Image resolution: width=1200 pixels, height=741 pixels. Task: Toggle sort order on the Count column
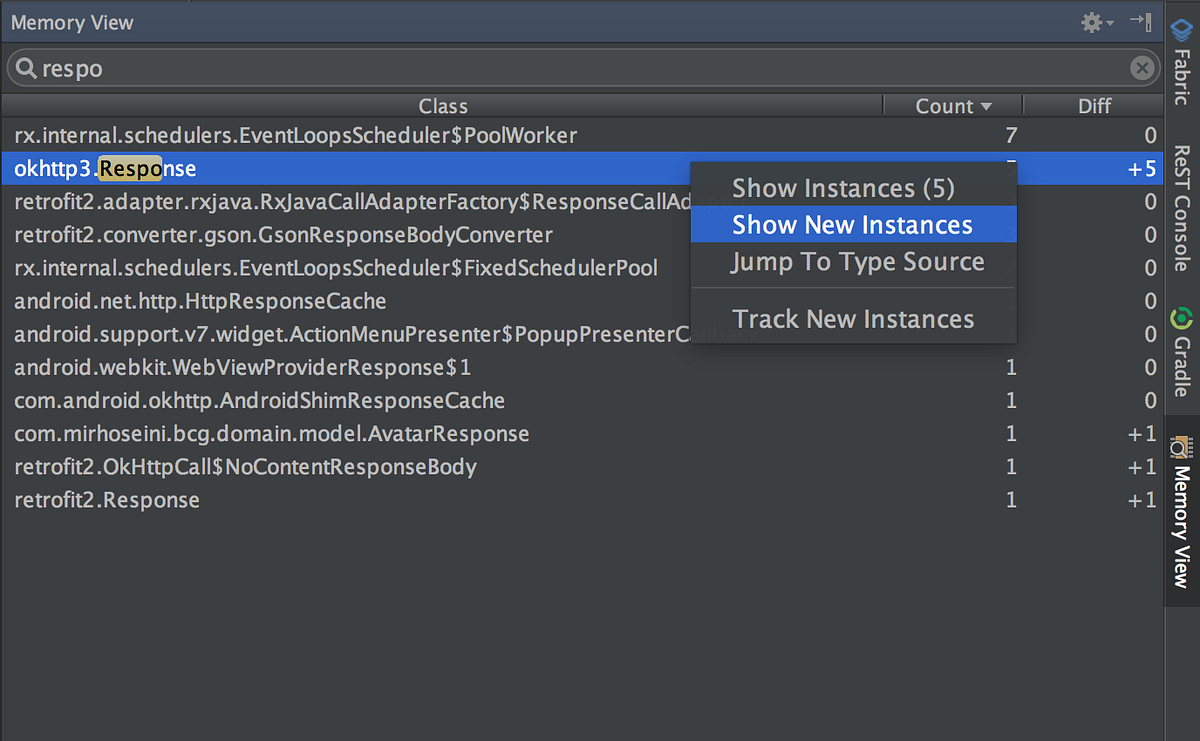[x=952, y=105]
